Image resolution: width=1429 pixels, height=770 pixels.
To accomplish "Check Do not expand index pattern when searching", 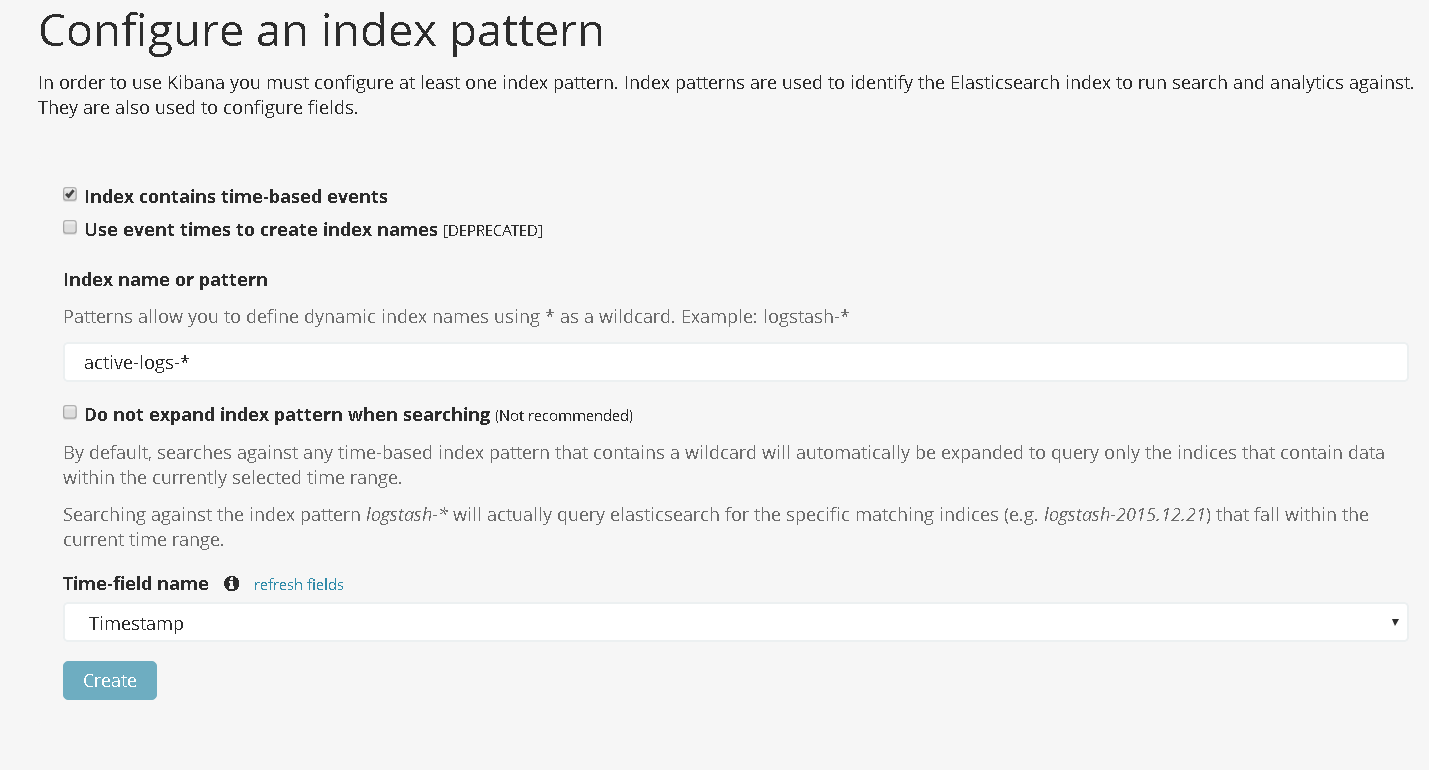I will click(69, 411).
